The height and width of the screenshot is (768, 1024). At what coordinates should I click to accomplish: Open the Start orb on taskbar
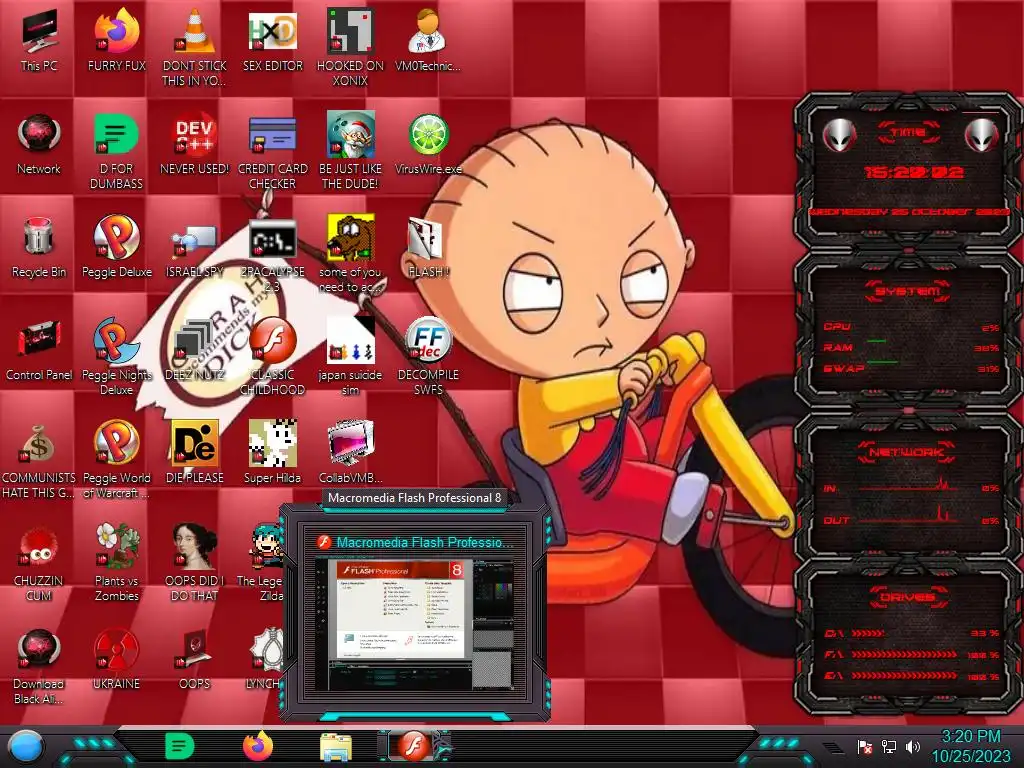25,746
